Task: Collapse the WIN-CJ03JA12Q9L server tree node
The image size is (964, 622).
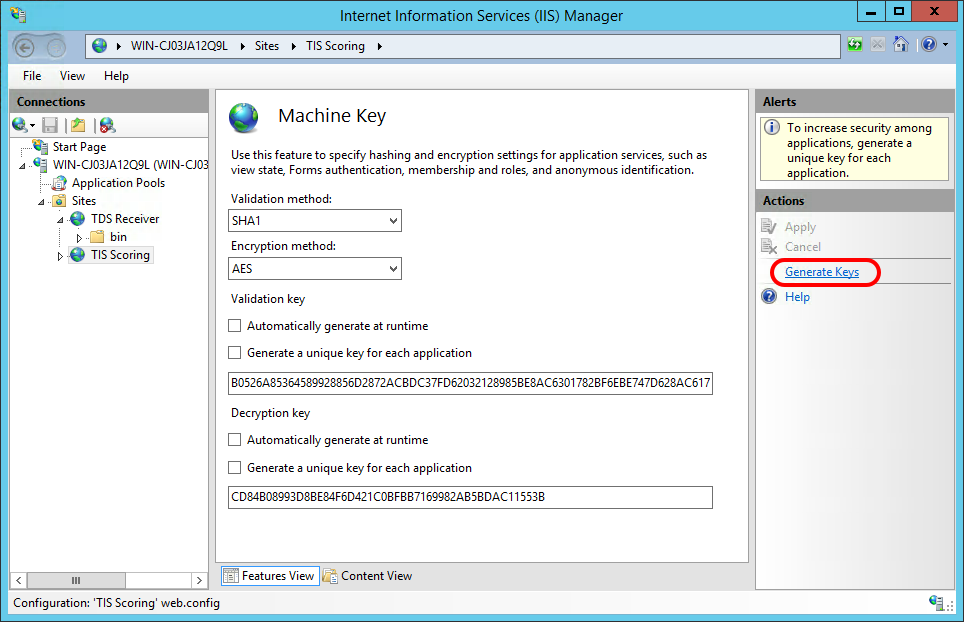Action: (23, 166)
